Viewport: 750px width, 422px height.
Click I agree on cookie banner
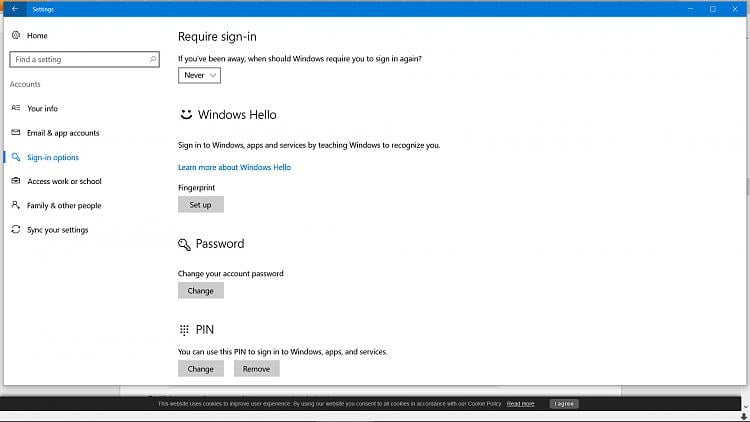coord(564,404)
